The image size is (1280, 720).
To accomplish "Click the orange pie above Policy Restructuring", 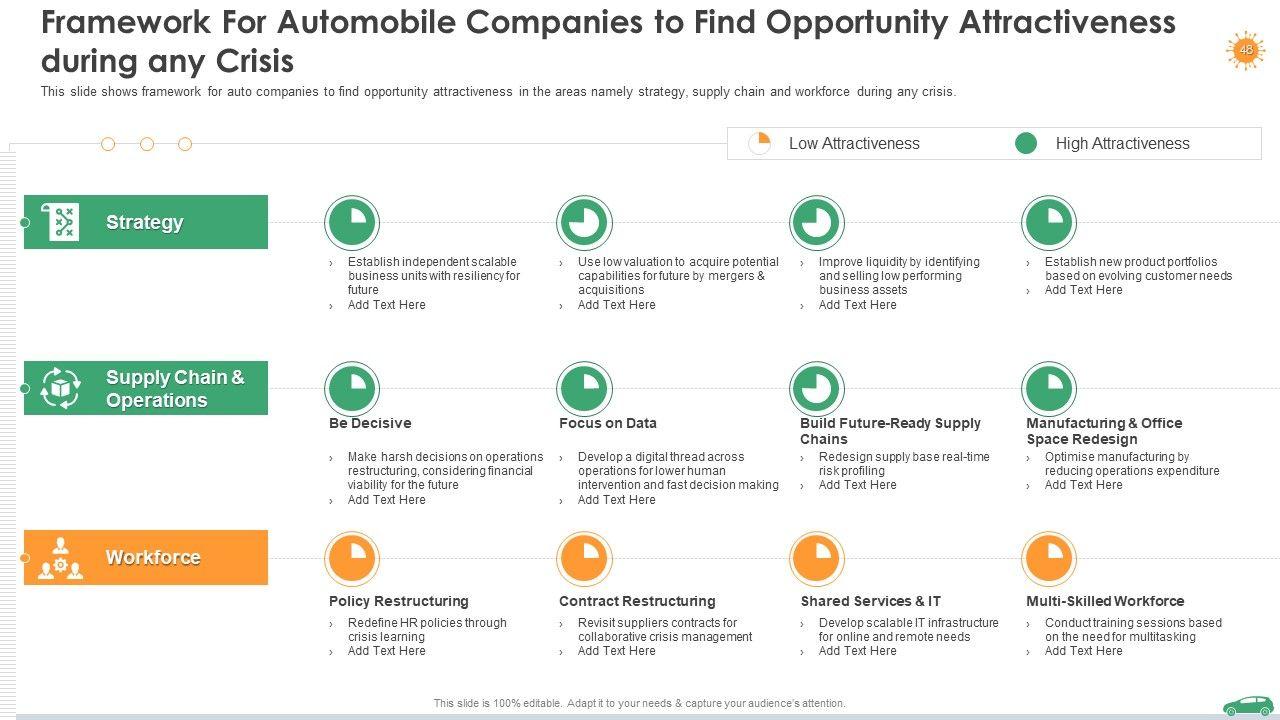I will [352, 558].
